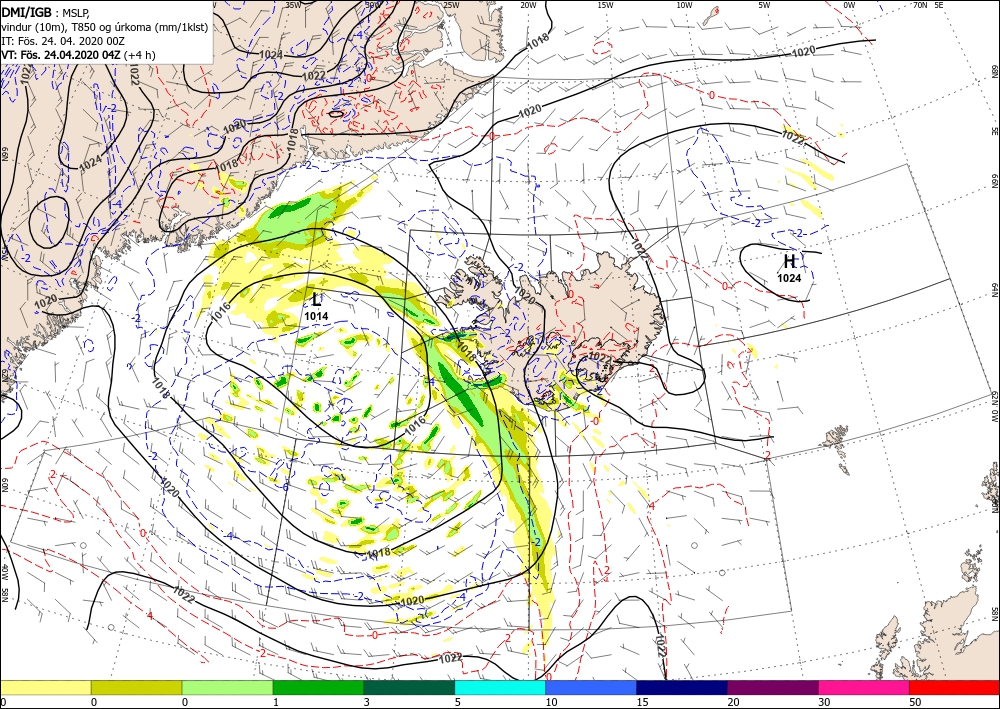Select the dark green legend swatch
1000x709 pixels.
coord(409,687)
